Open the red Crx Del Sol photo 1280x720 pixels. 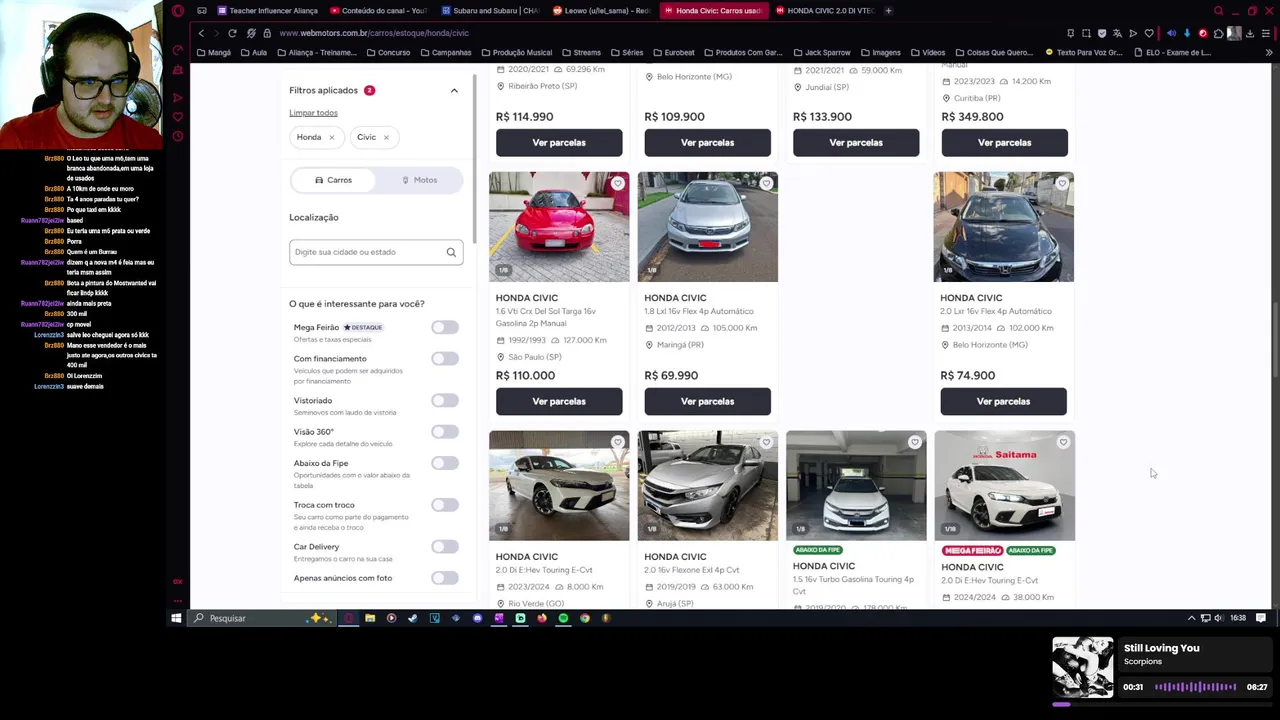559,227
